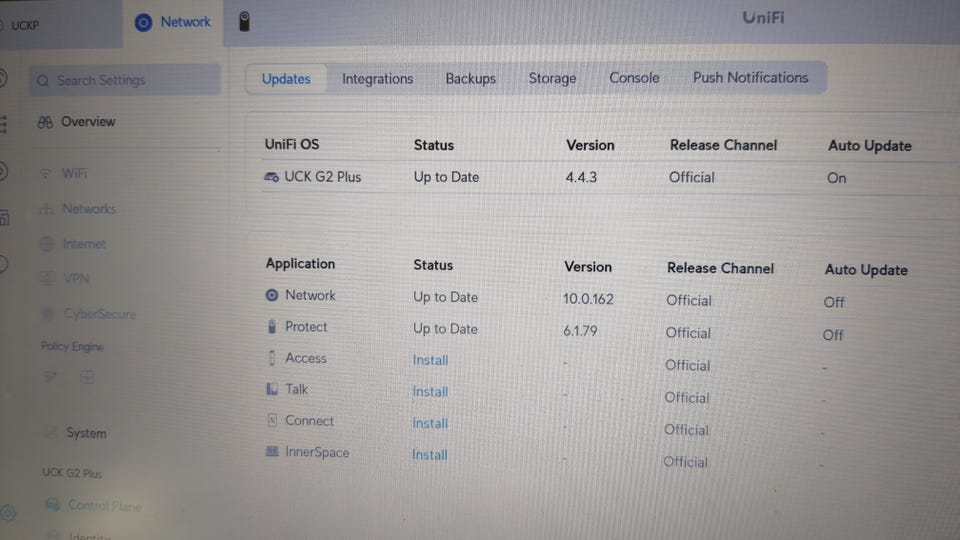The image size is (960, 540).
Task: Click the Search Settings input field
Action: pos(125,80)
